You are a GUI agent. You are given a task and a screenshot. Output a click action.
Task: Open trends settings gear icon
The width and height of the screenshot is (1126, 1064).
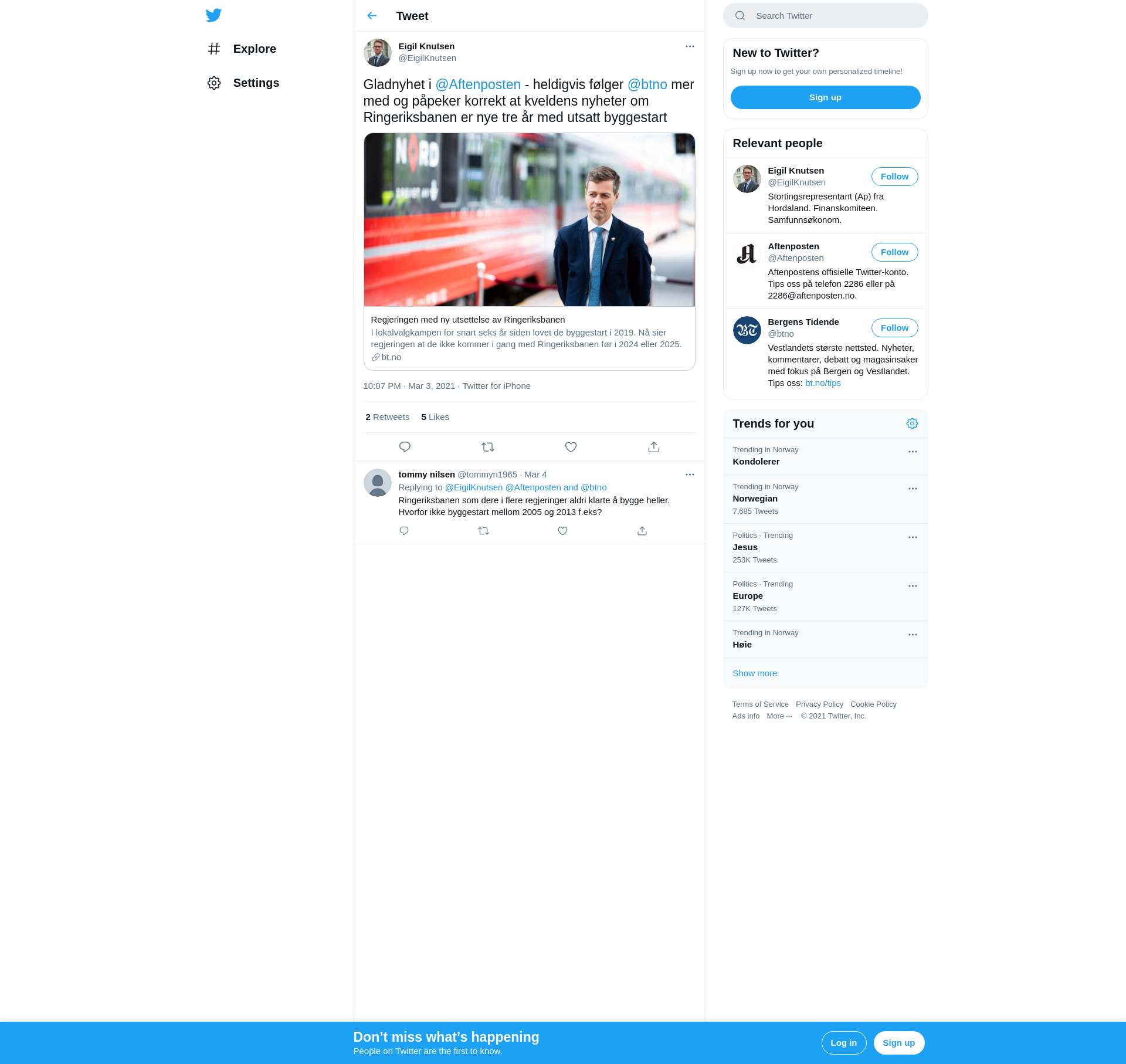[x=912, y=423]
